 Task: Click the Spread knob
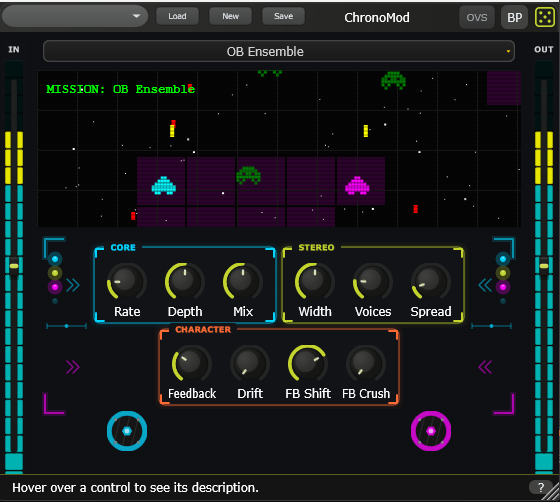(x=431, y=282)
